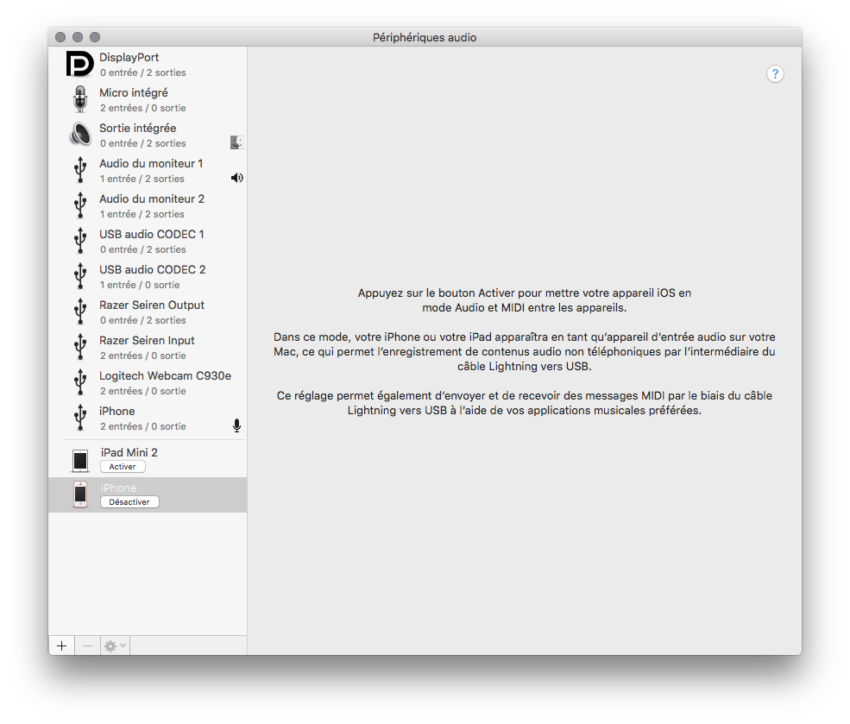Click USB icon of USB audio CODEC 1
This screenshot has width=850, height=724.
tap(80, 241)
